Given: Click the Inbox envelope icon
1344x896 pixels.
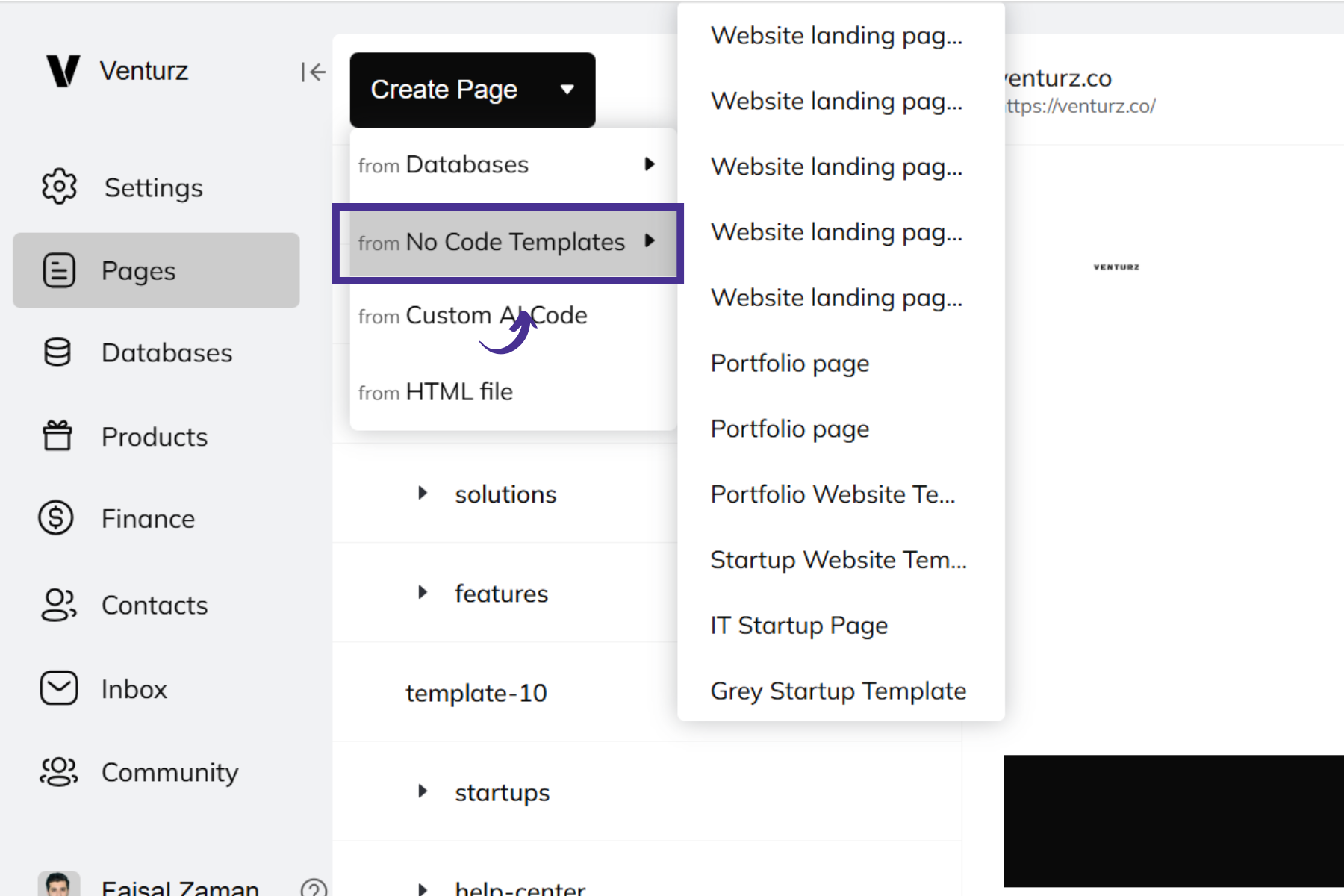Looking at the screenshot, I should click(x=59, y=688).
